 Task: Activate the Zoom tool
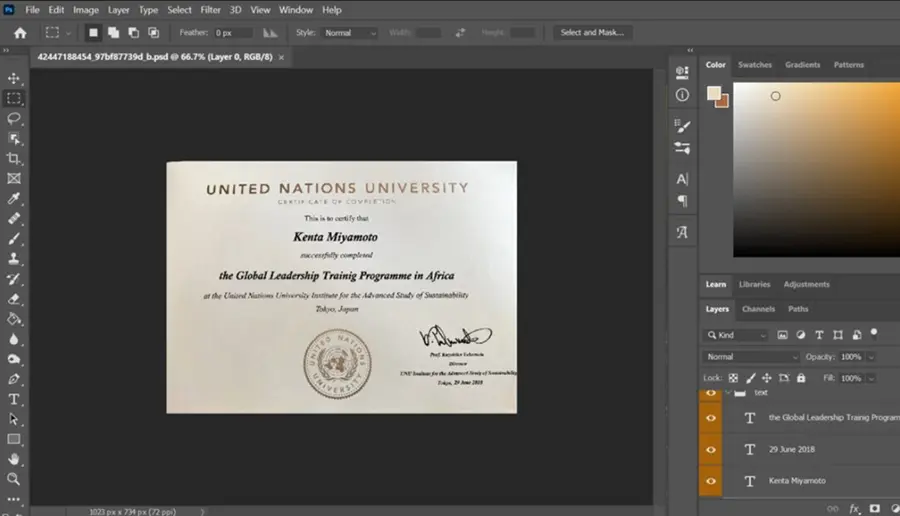tap(14, 479)
